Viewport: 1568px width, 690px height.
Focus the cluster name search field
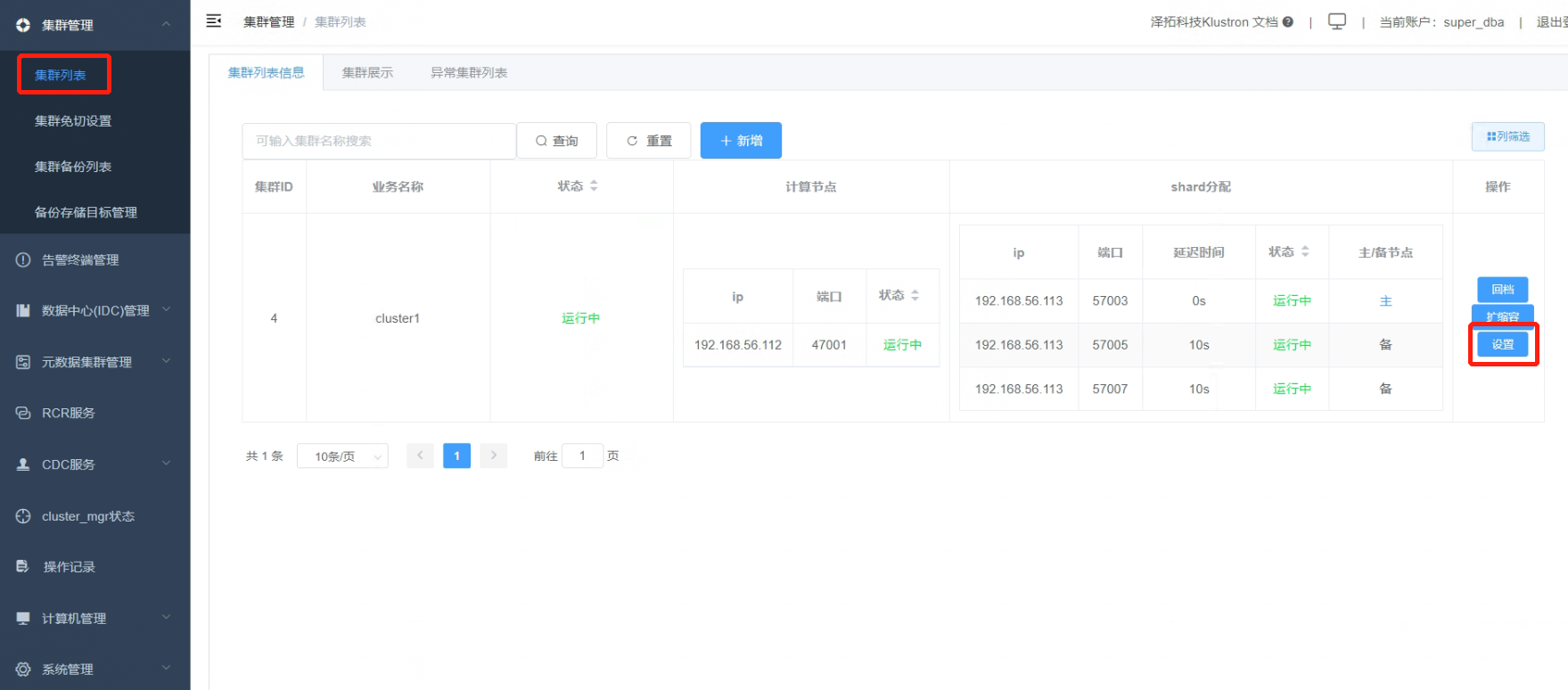[379, 141]
